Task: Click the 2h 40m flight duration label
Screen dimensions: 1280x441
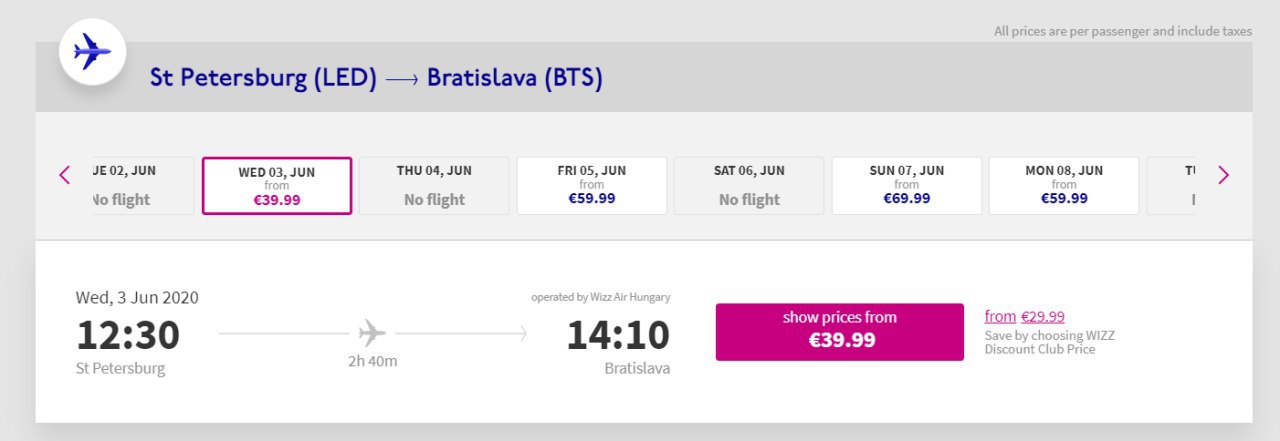Action: tap(372, 361)
